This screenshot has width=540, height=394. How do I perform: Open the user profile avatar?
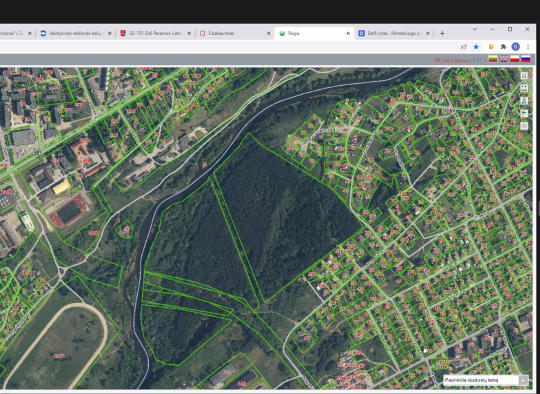pos(516,46)
